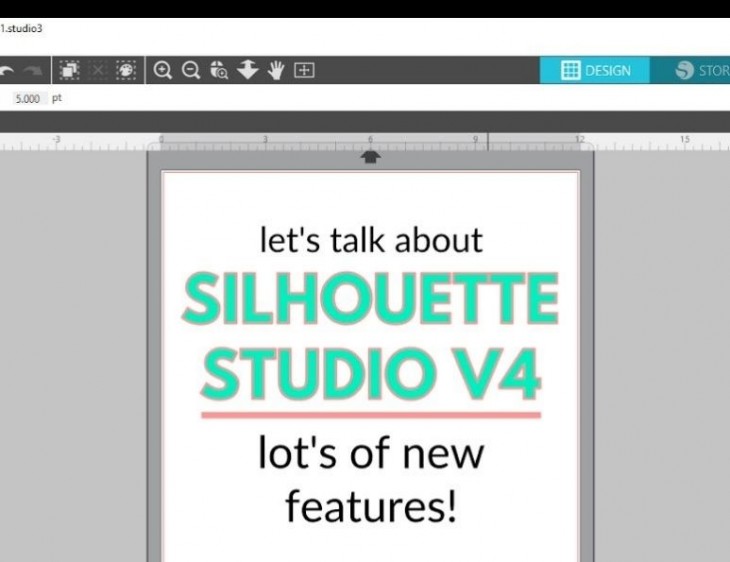
Task: Click the Redo arrow icon
Action: point(33,71)
